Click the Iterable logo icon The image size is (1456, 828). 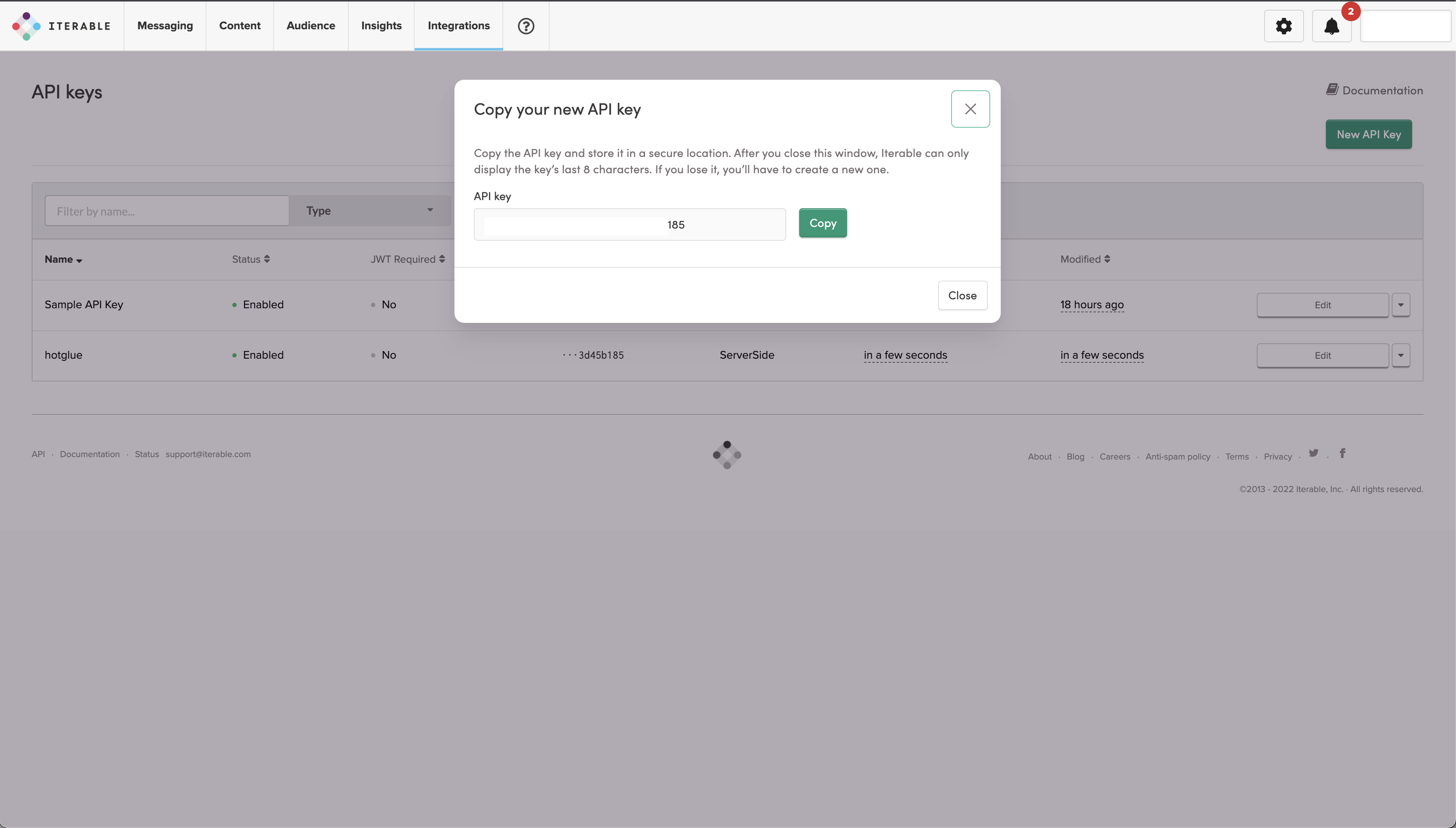pyautogui.click(x=26, y=26)
